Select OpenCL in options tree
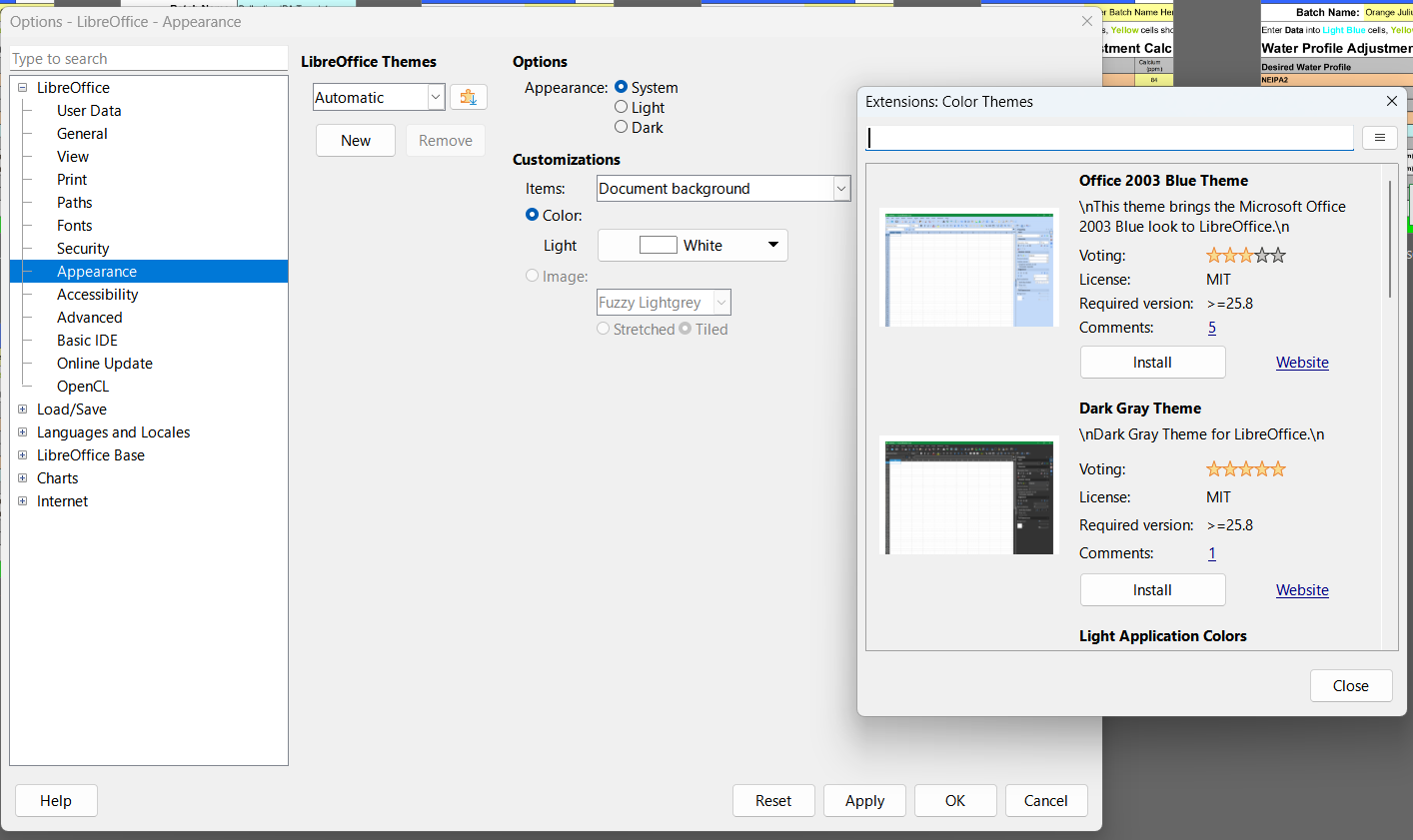Image resolution: width=1413 pixels, height=840 pixels. [83, 387]
